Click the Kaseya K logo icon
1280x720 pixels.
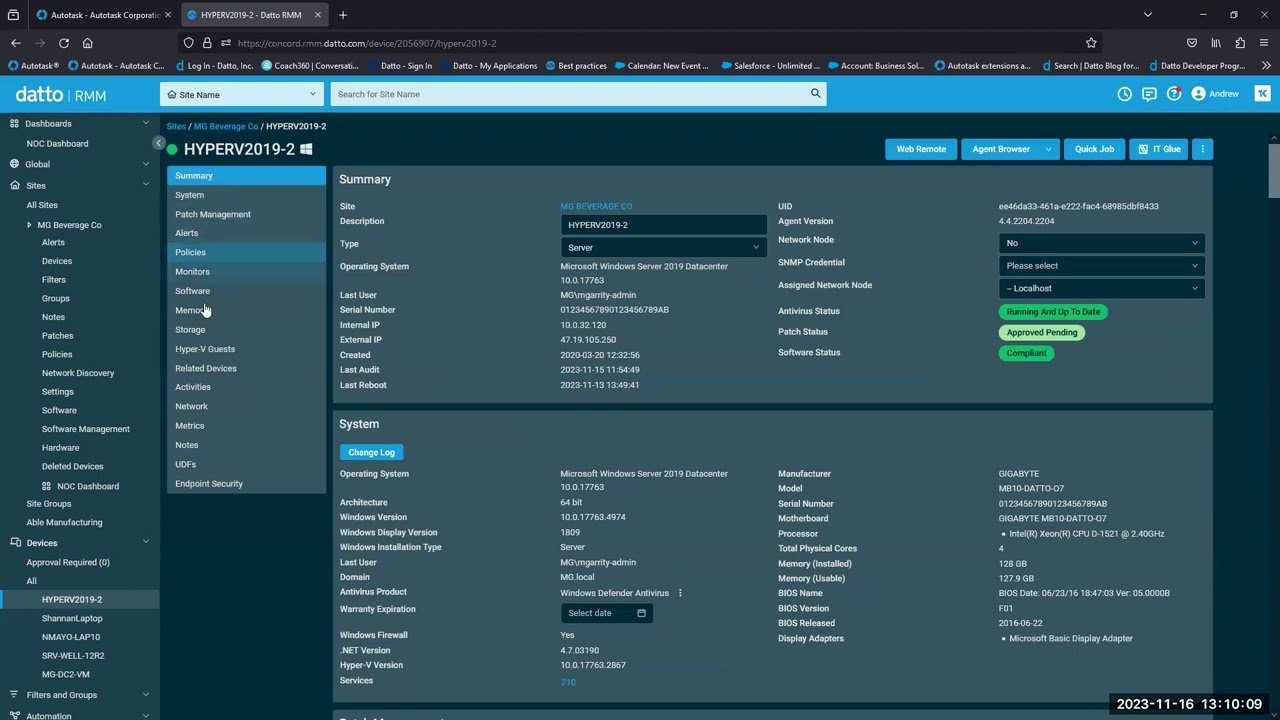point(1262,94)
